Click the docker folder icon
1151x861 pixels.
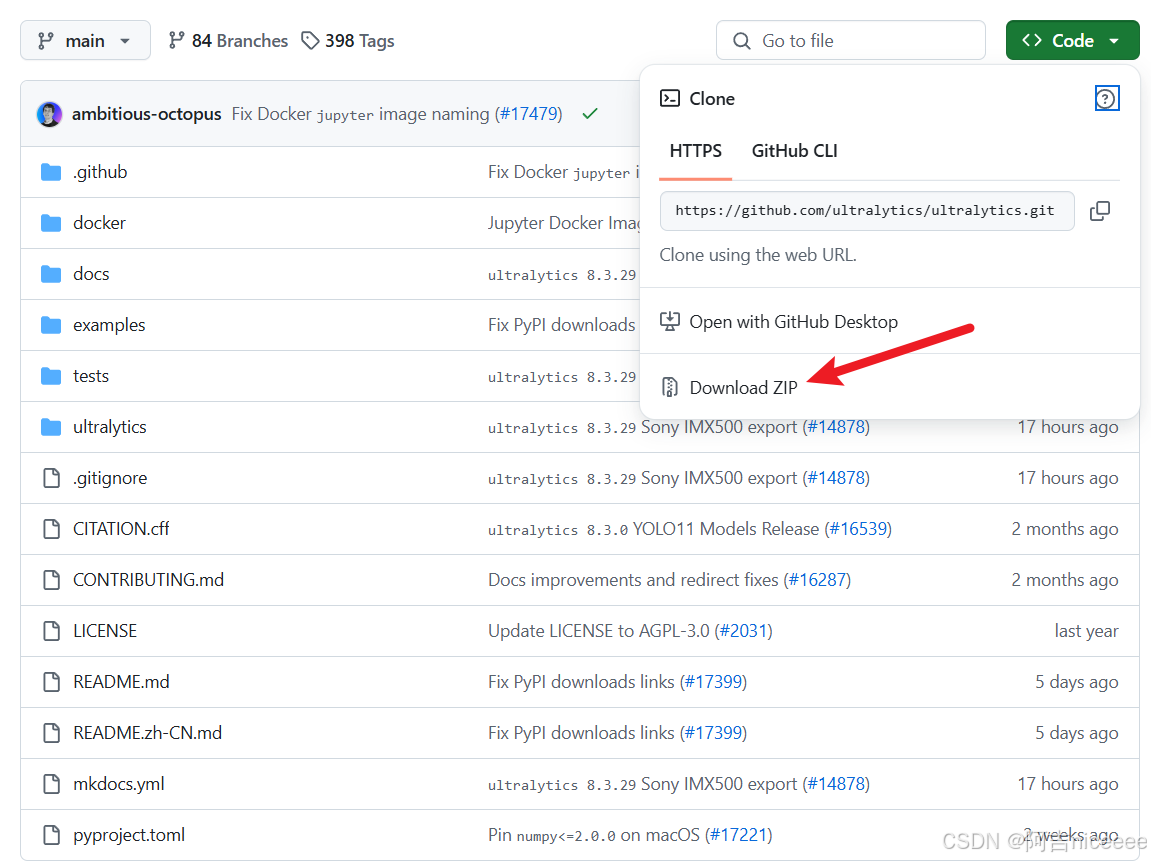coord(51,222)
